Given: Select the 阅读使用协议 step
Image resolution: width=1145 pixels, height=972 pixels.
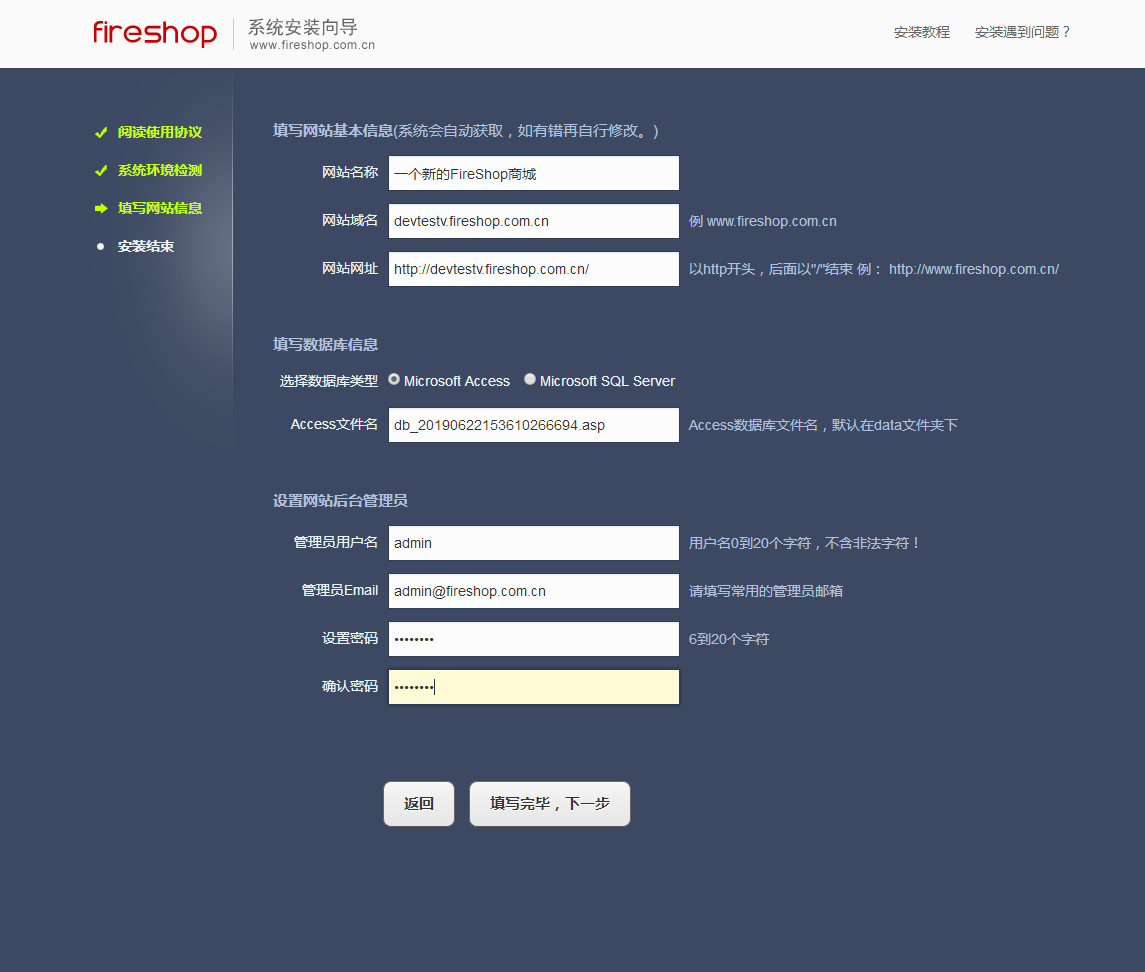Looking at the screenshot, I should click(x=160, y=132).
